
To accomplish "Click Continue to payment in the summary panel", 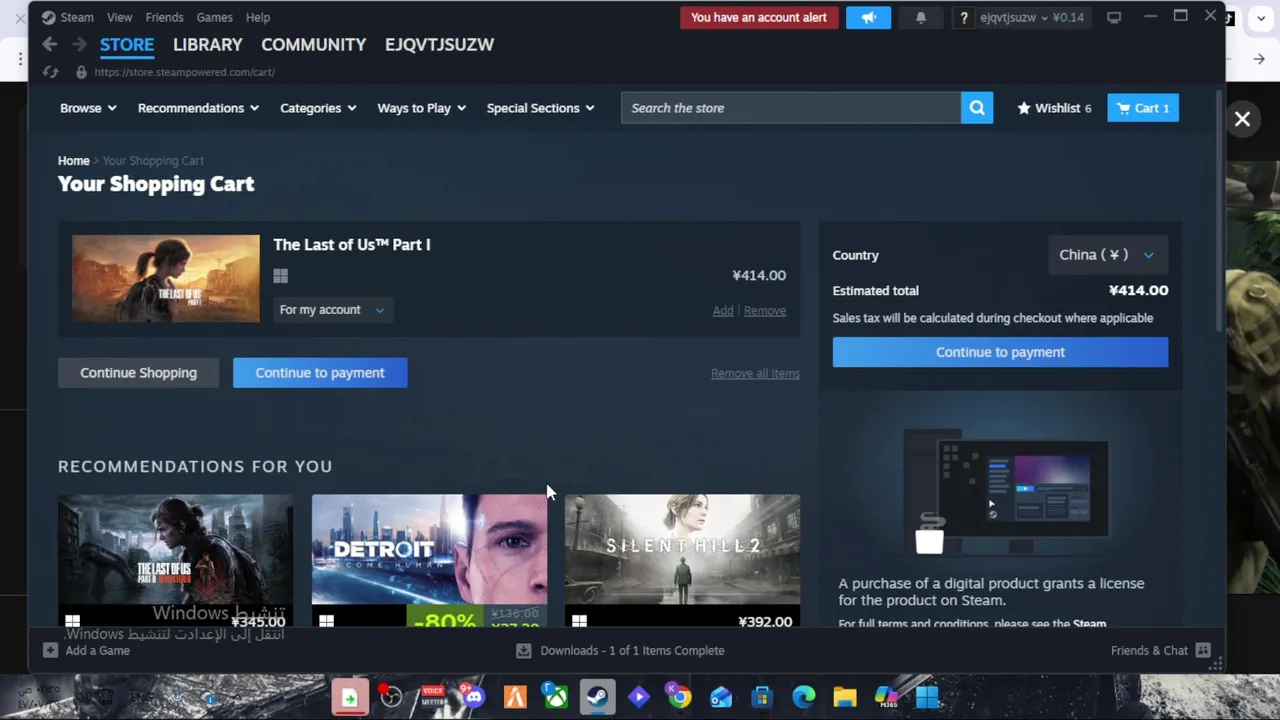I will 1000,352.
